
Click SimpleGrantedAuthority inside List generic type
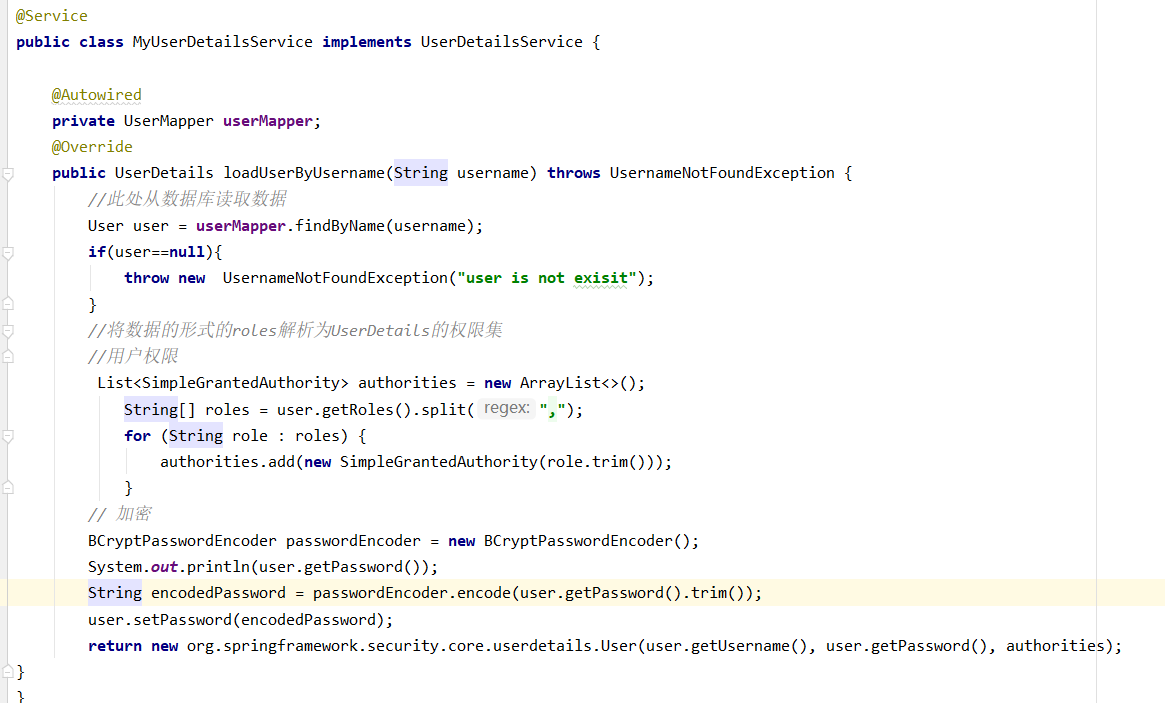click(x=240, y=383)
